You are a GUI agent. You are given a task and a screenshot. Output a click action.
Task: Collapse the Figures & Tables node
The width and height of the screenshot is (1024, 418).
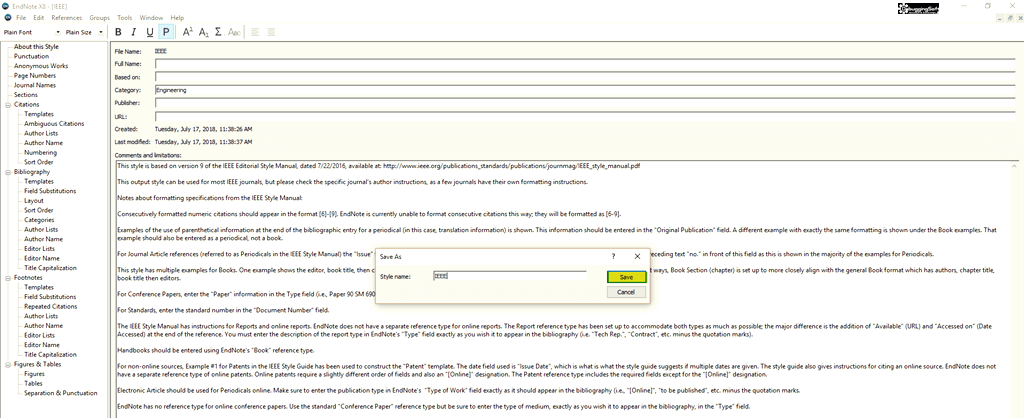[x=7, y=364]
